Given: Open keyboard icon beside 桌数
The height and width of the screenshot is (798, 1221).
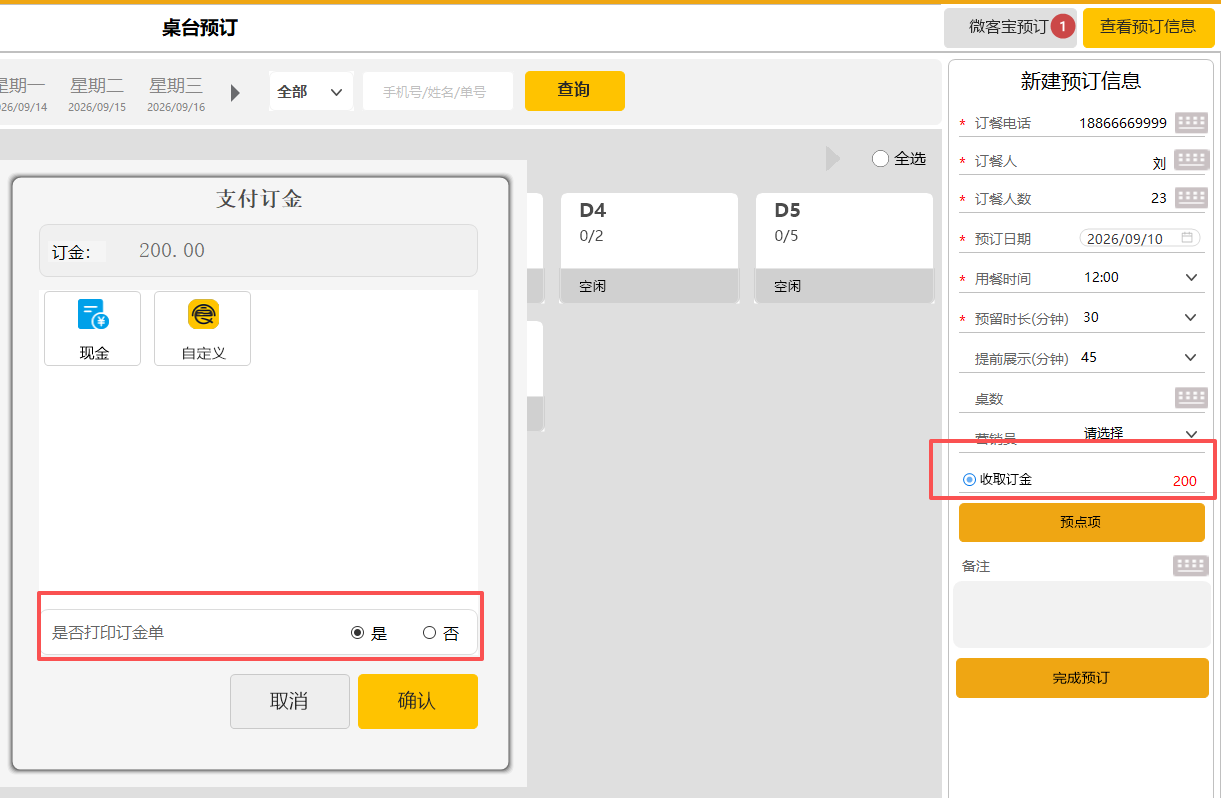Looking at the screenshot, I should (x=1191, y=398).
